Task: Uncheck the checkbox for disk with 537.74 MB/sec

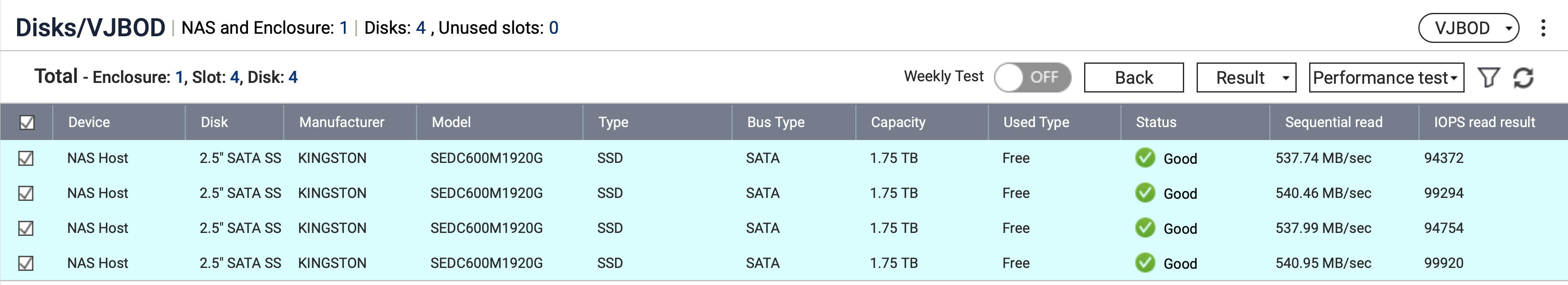Action: pyautogui.click(x=25, y=158)
